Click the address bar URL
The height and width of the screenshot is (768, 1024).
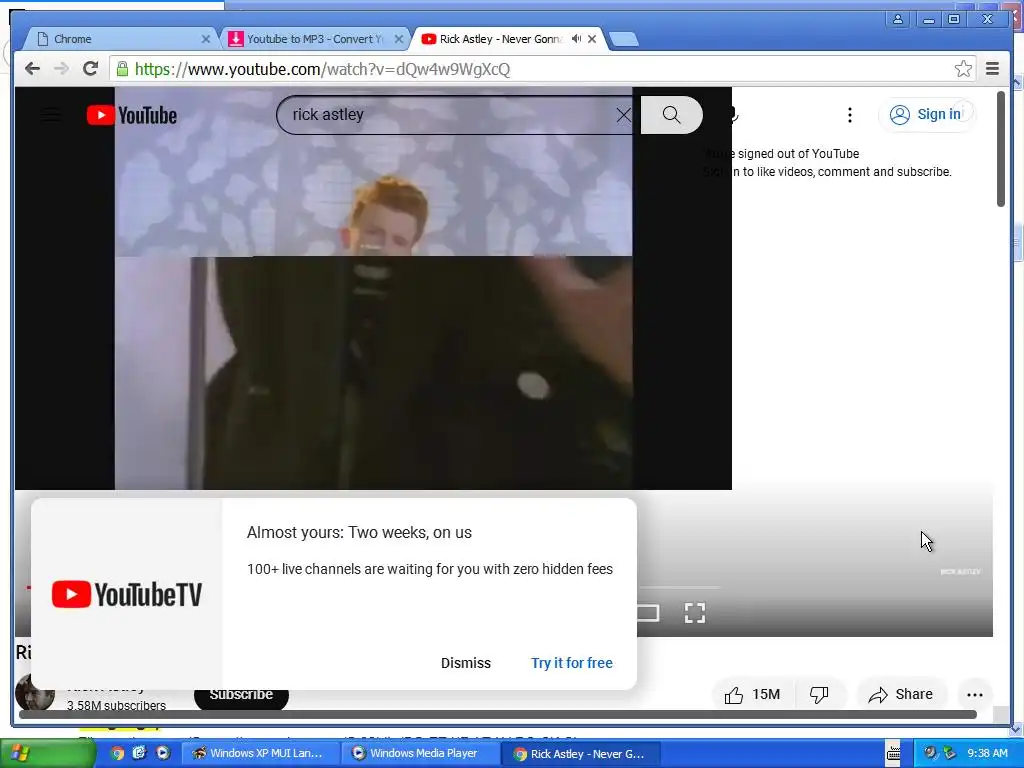coord(322,69)
